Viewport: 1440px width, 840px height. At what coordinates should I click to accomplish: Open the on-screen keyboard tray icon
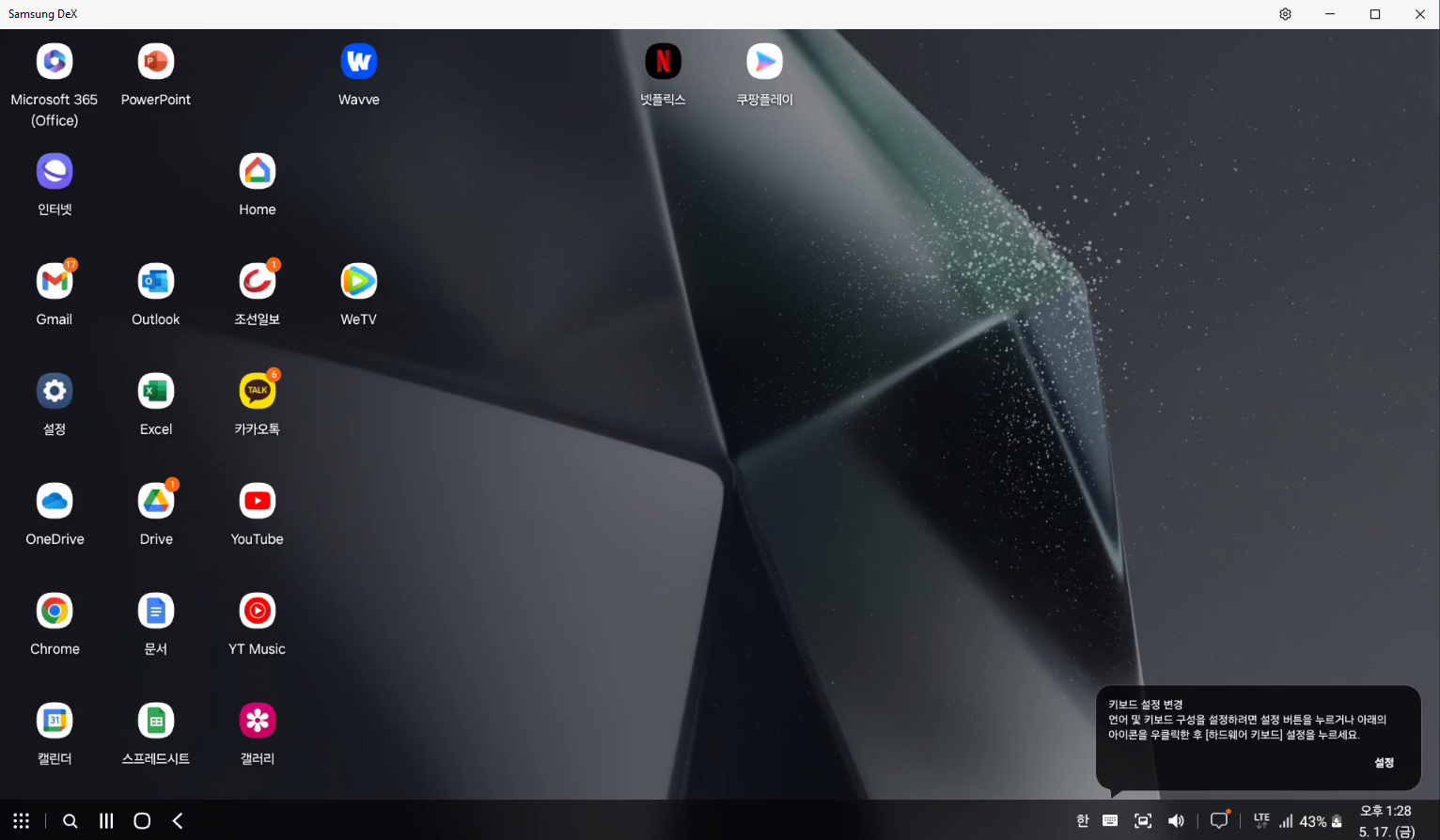1110,821
